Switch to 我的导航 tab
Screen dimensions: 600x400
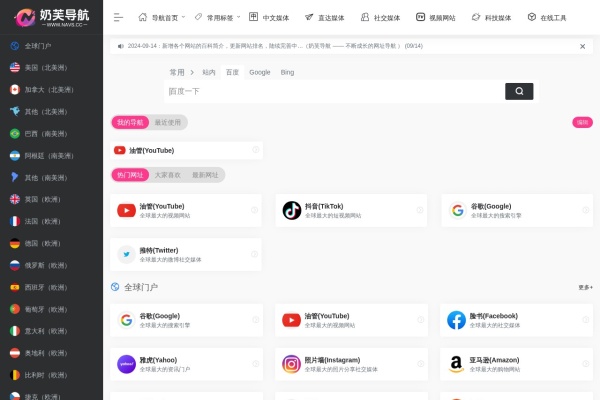130,122
